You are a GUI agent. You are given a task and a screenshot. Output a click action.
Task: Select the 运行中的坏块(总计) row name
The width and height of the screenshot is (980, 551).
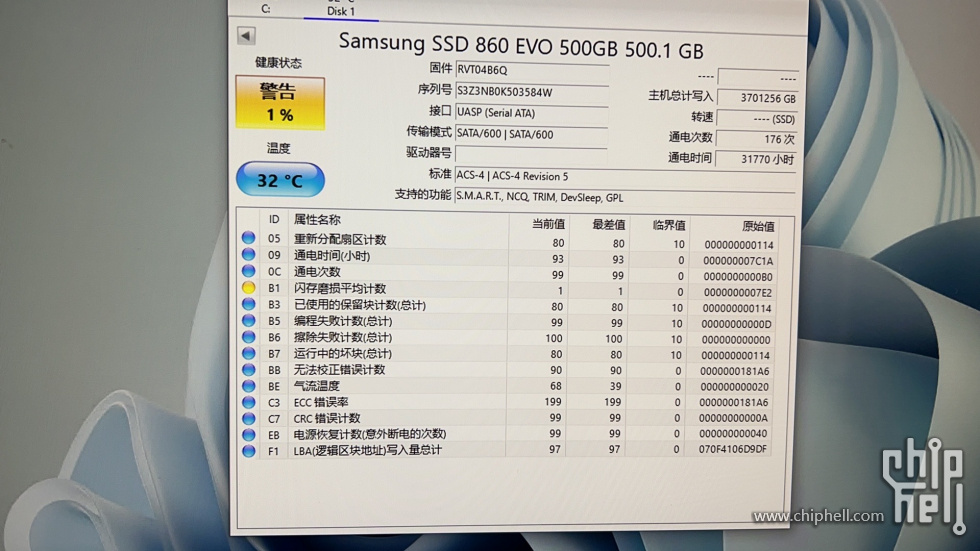[343, 354]
